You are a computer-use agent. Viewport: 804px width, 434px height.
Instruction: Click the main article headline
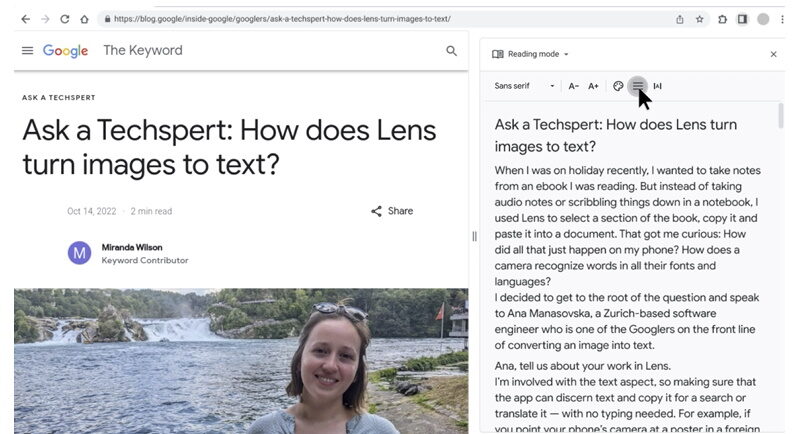pos(229,147)
